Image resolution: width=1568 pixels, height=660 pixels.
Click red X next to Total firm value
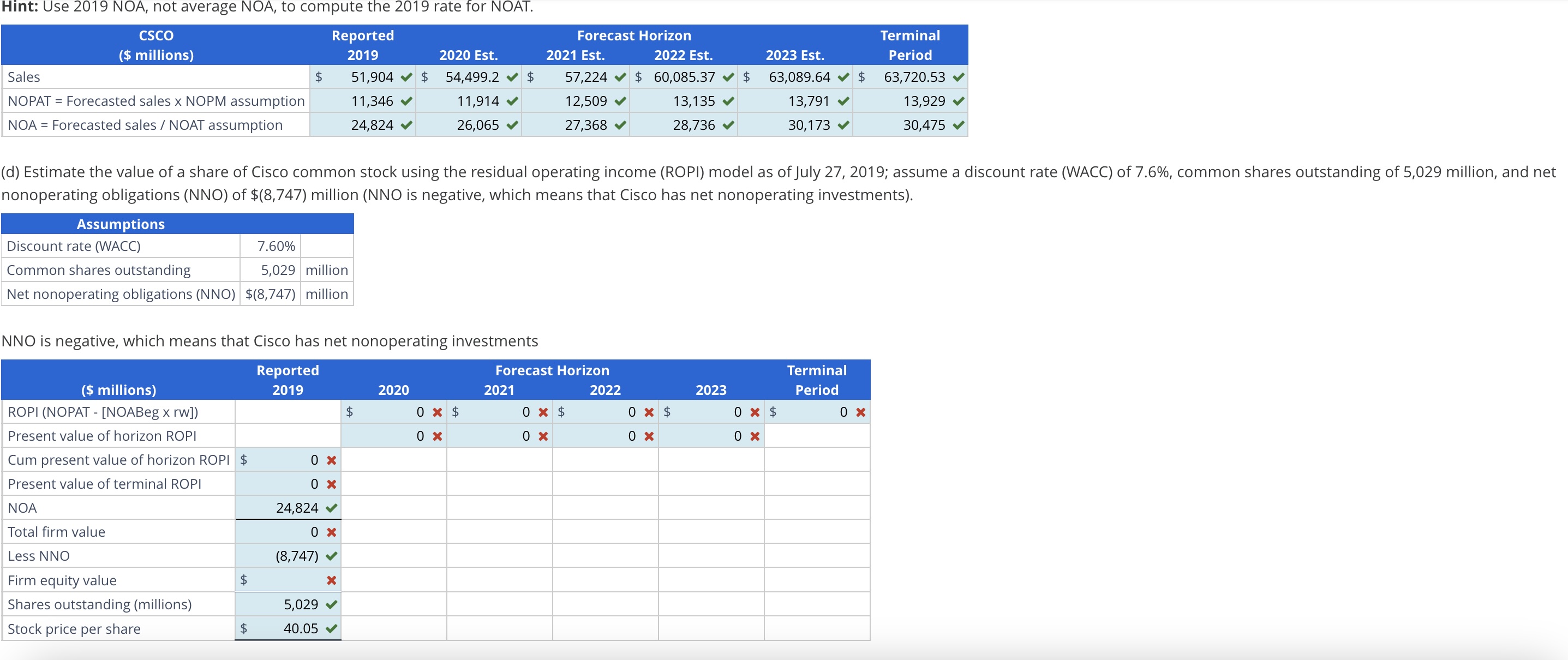click(x=331, y=532)
